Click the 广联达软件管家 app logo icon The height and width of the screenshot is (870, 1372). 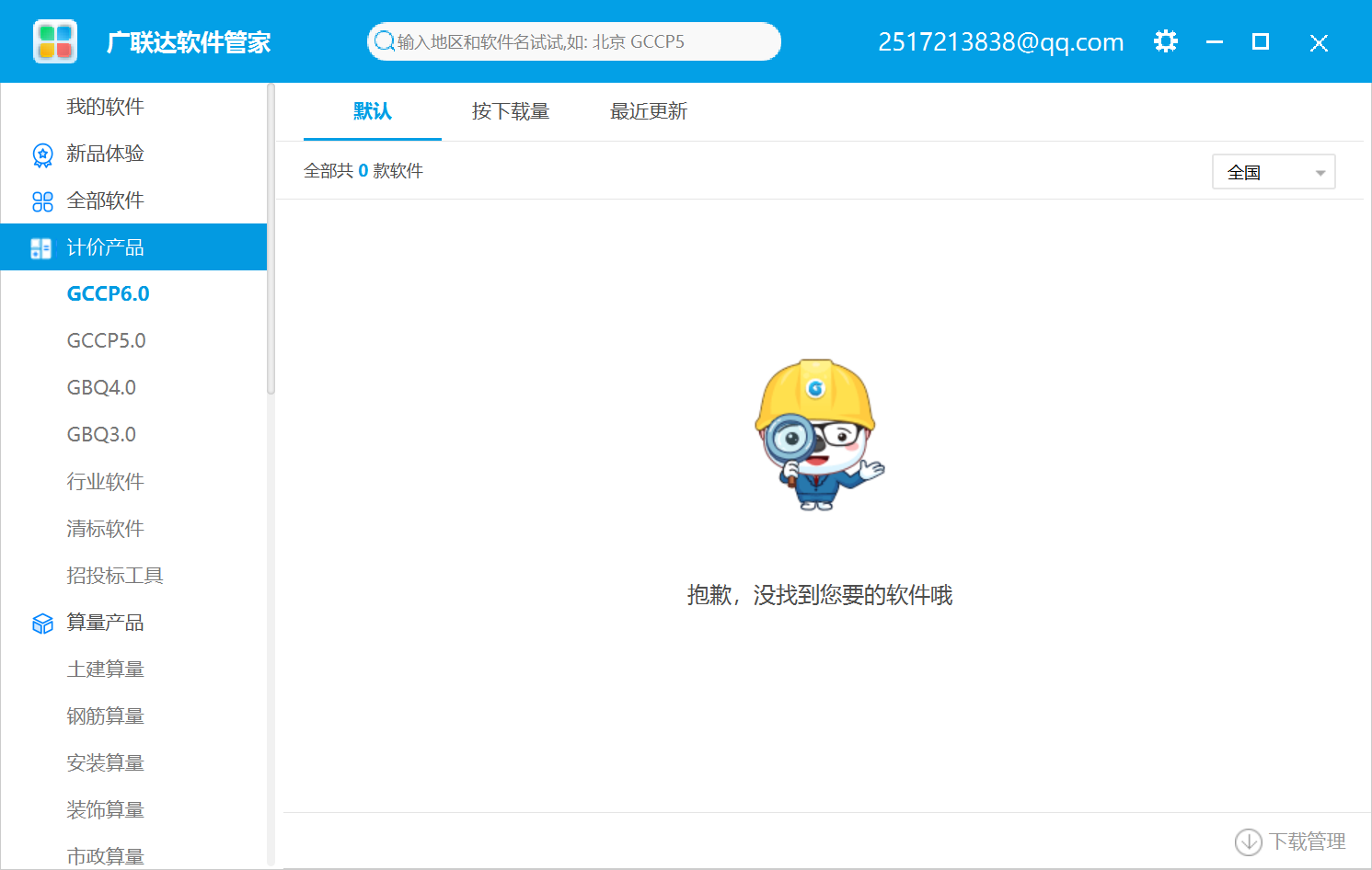(x=55, y=41)
